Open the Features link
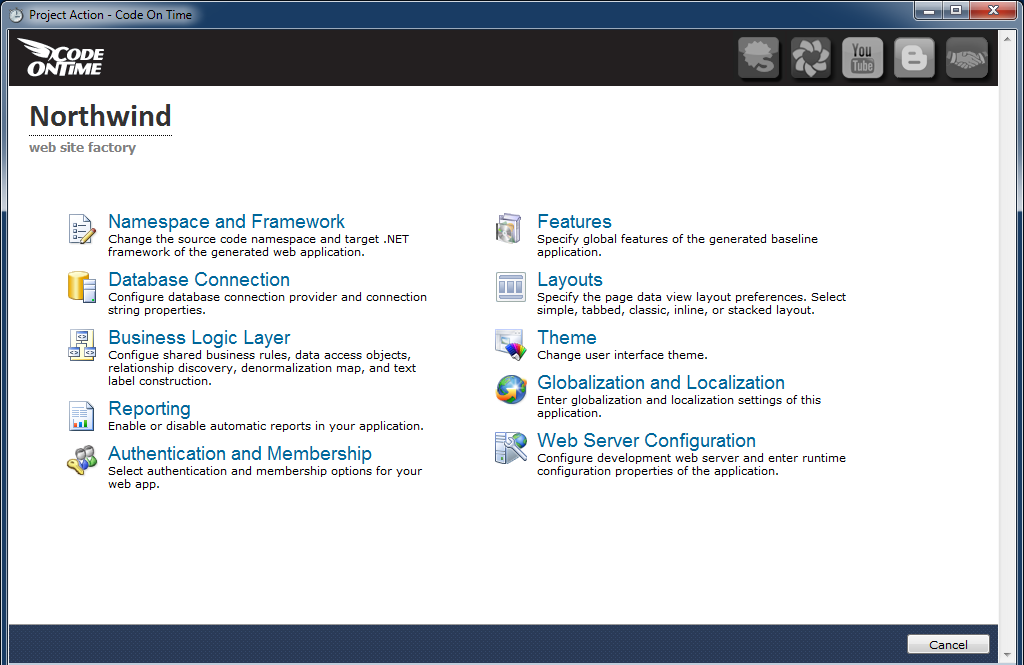The image size is (1024, 665). click(574, 221)
